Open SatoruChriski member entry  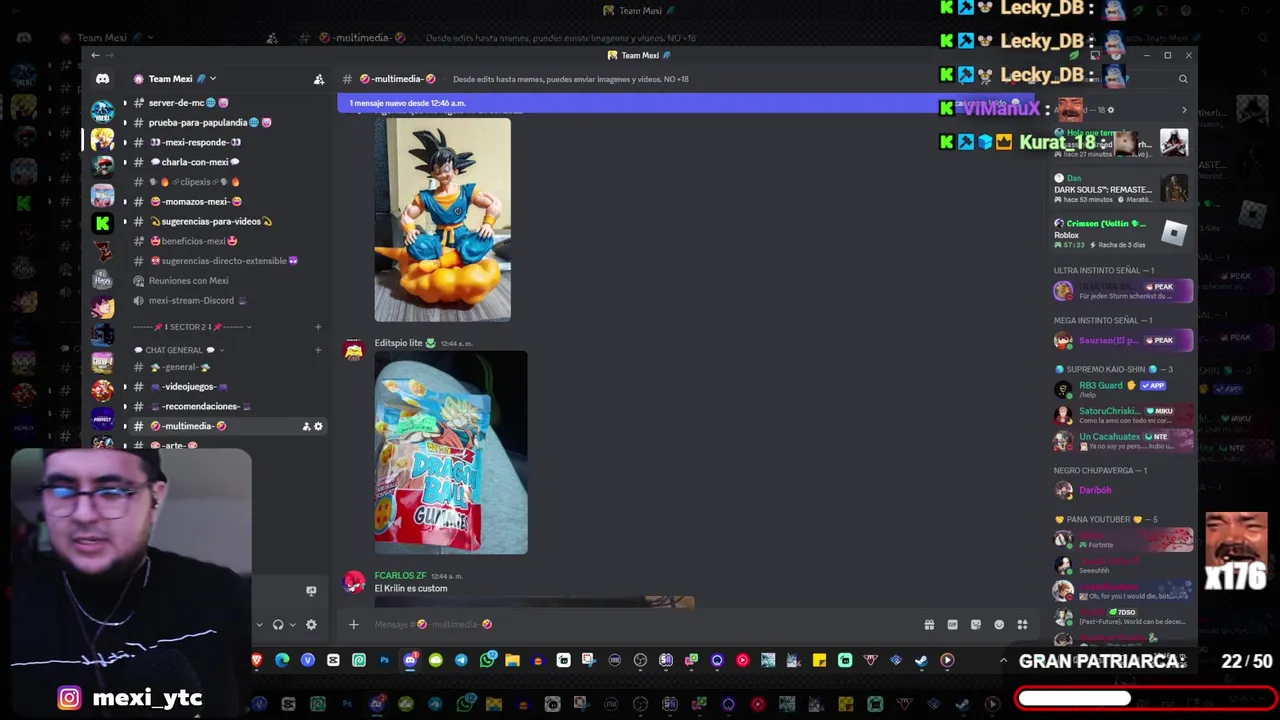(1122, 414)
